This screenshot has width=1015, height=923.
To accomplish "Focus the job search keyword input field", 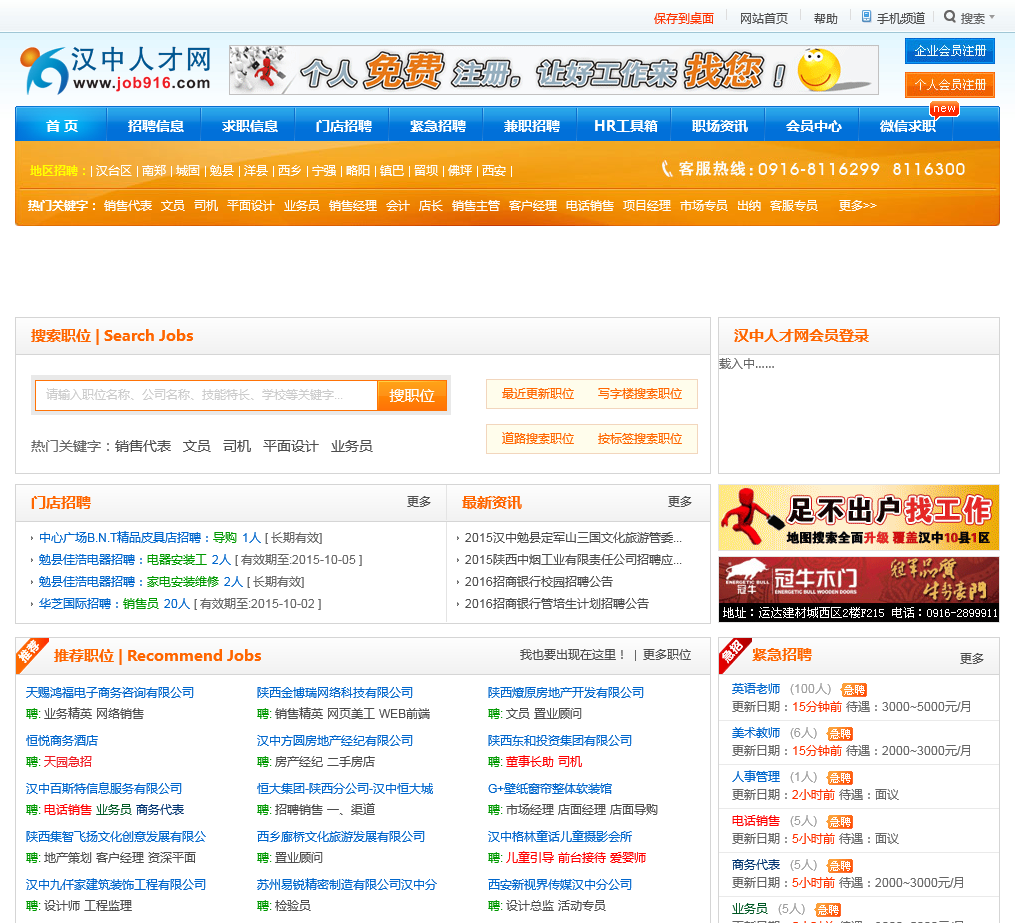I will coord(206,395).
